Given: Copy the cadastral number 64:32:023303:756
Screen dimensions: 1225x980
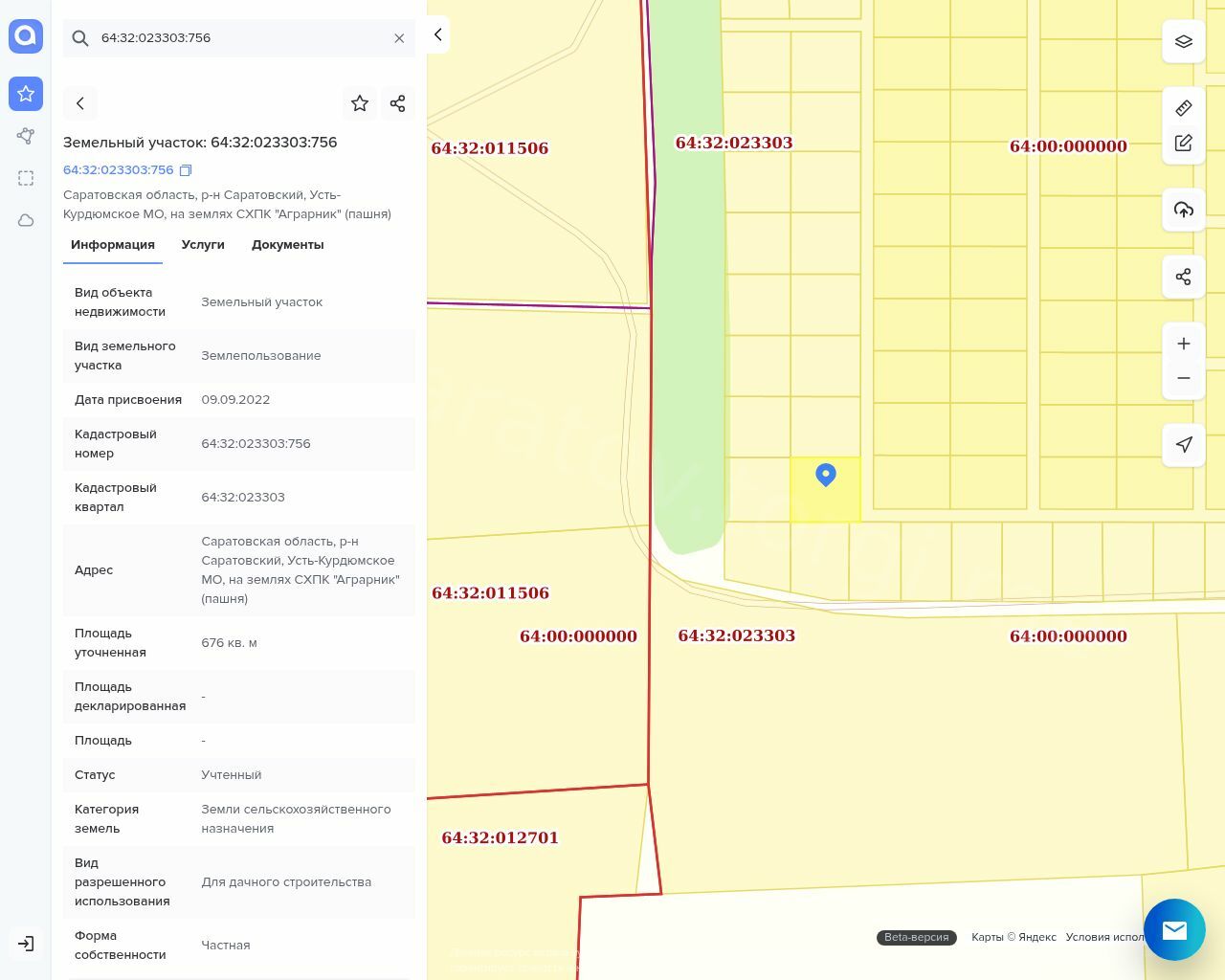Looking at the screenshot, I should point(186,170).
